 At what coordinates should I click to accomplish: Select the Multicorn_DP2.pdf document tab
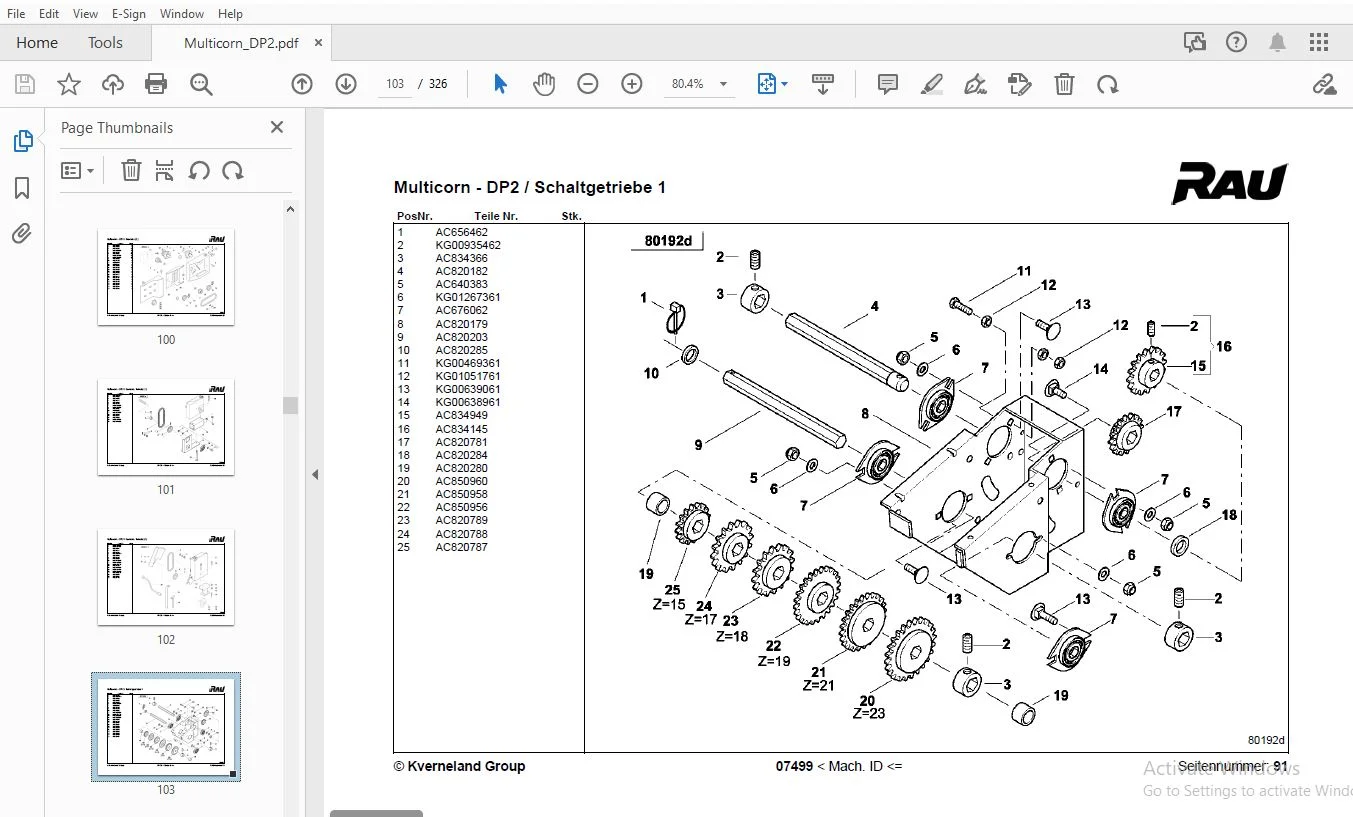coord(241,43)
